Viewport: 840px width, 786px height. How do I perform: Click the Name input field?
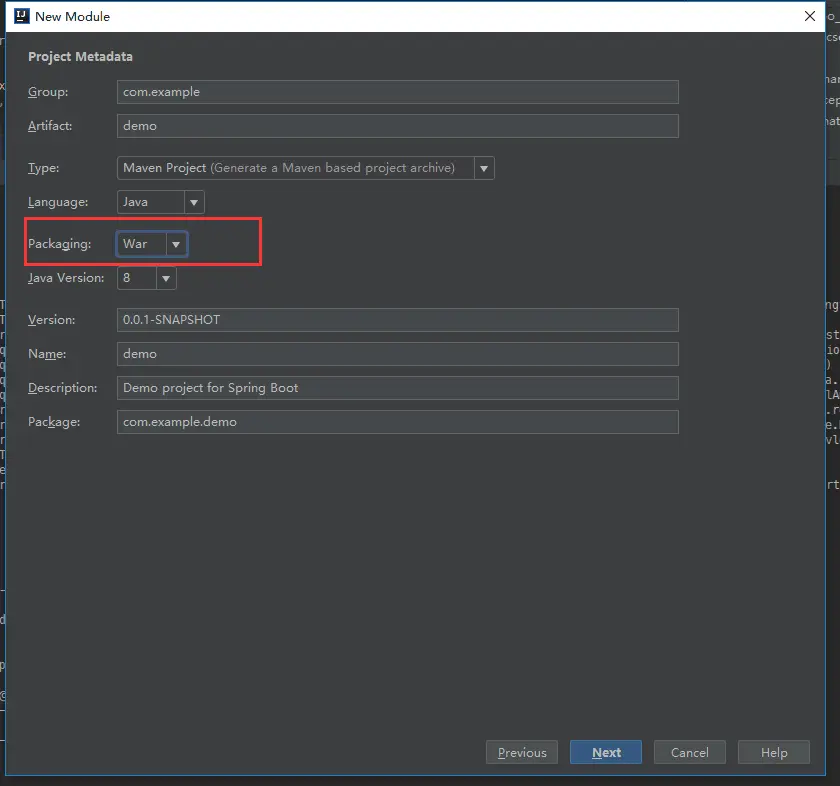[398, 354]
